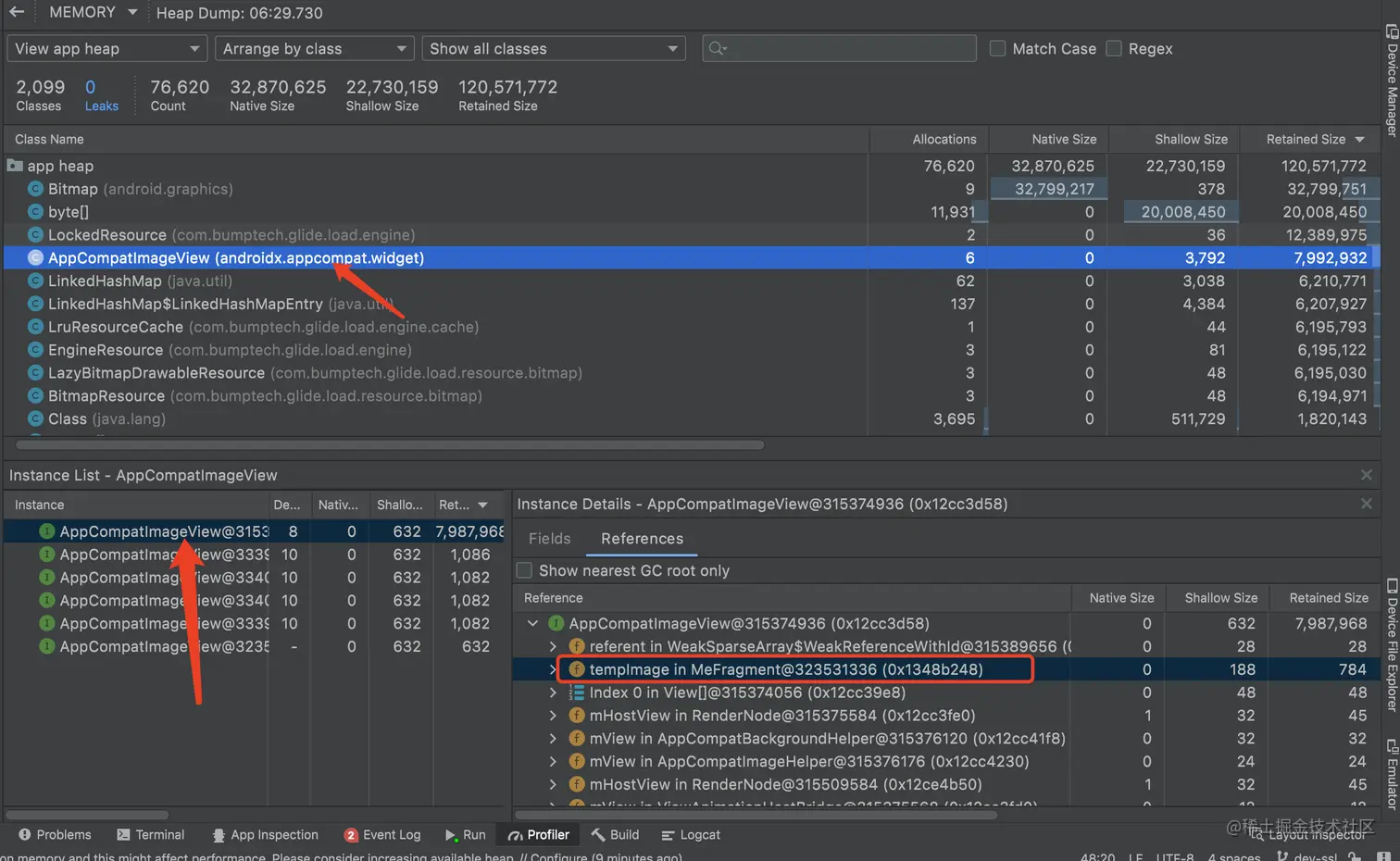Open the Logcat tool window
This screenshot has width=1400, height=861.
pyautogui.click(x=691, y=835)
